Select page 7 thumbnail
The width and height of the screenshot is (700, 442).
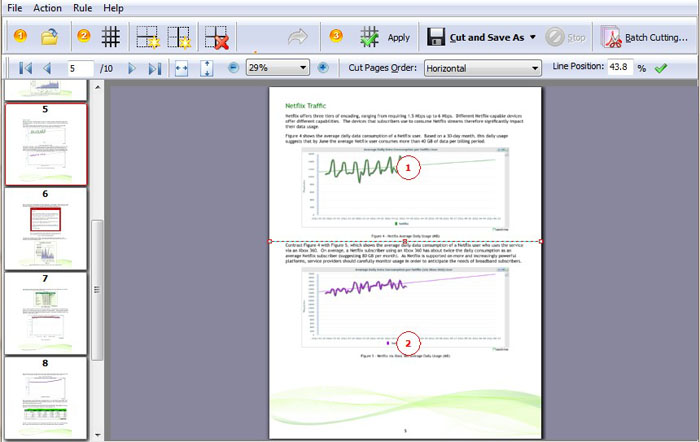pos(46,314)
